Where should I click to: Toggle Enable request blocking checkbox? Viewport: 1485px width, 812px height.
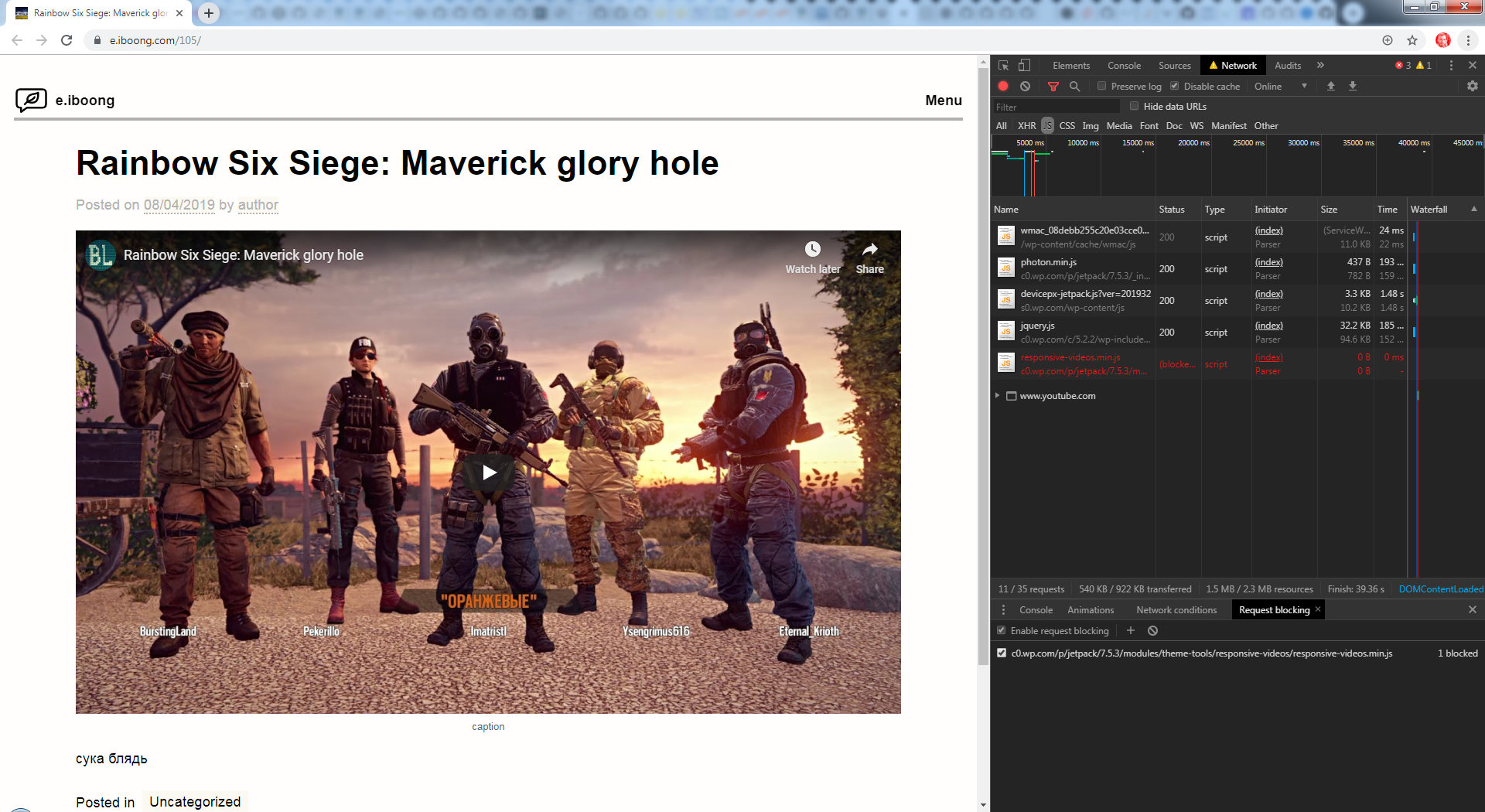1001,630
